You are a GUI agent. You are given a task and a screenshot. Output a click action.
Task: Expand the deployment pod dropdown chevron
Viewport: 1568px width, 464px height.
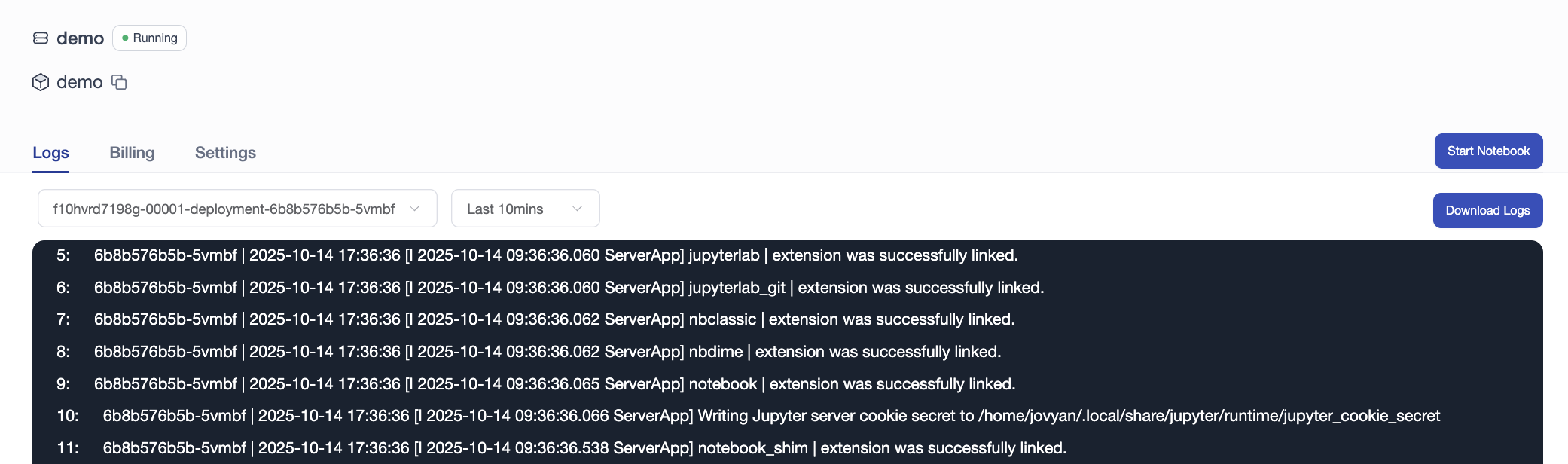[x=414, y=209]
